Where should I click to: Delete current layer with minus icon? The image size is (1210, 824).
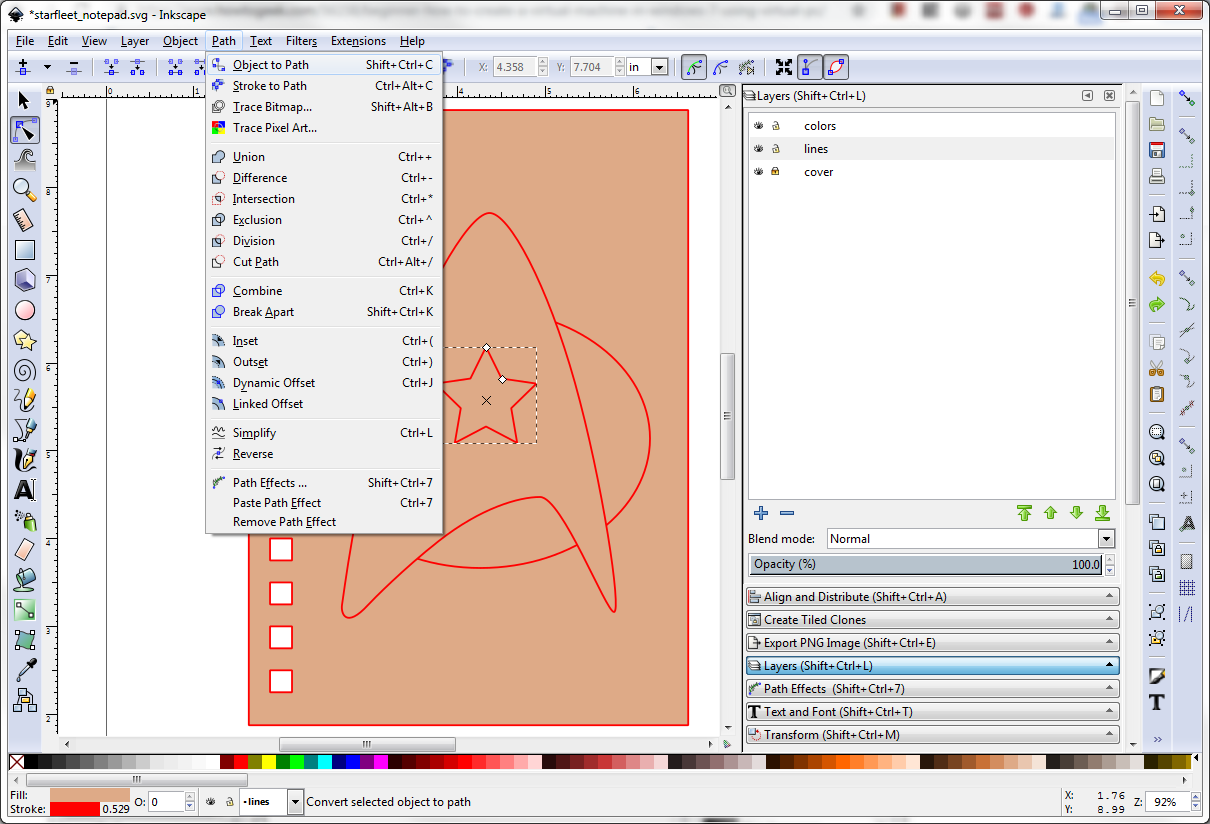pos(787,513)
